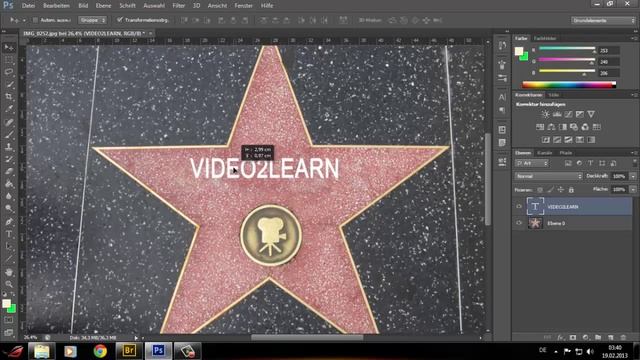
Task: Select the Zoom tool in the toolbox
Action: coord(9,284)
